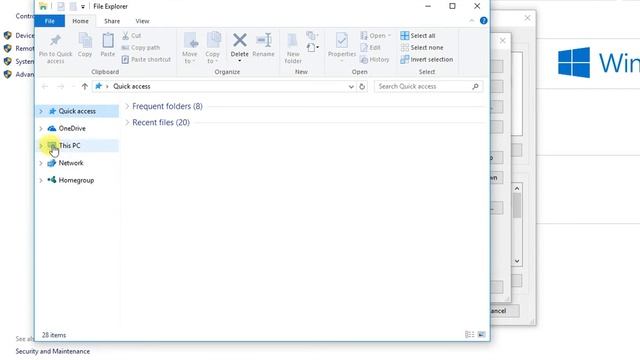Click Open in the Open group
The width and height of the screenshot is (640, 360).
[375, 36]
